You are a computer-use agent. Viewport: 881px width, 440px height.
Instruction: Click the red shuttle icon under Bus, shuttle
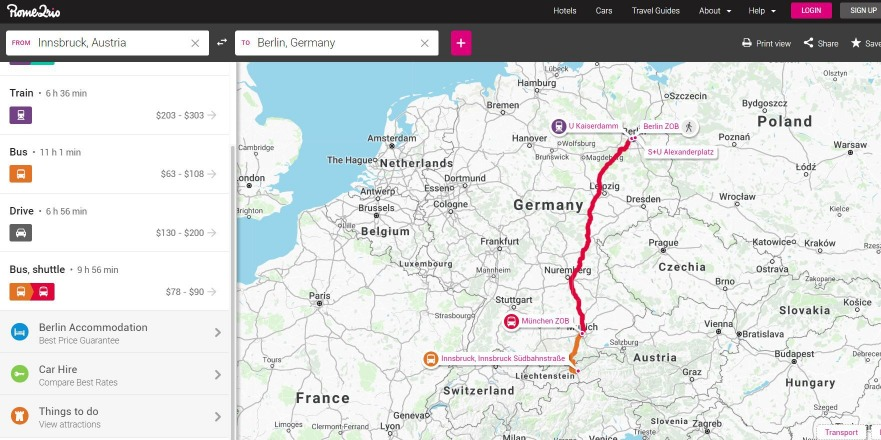point(43,292)
